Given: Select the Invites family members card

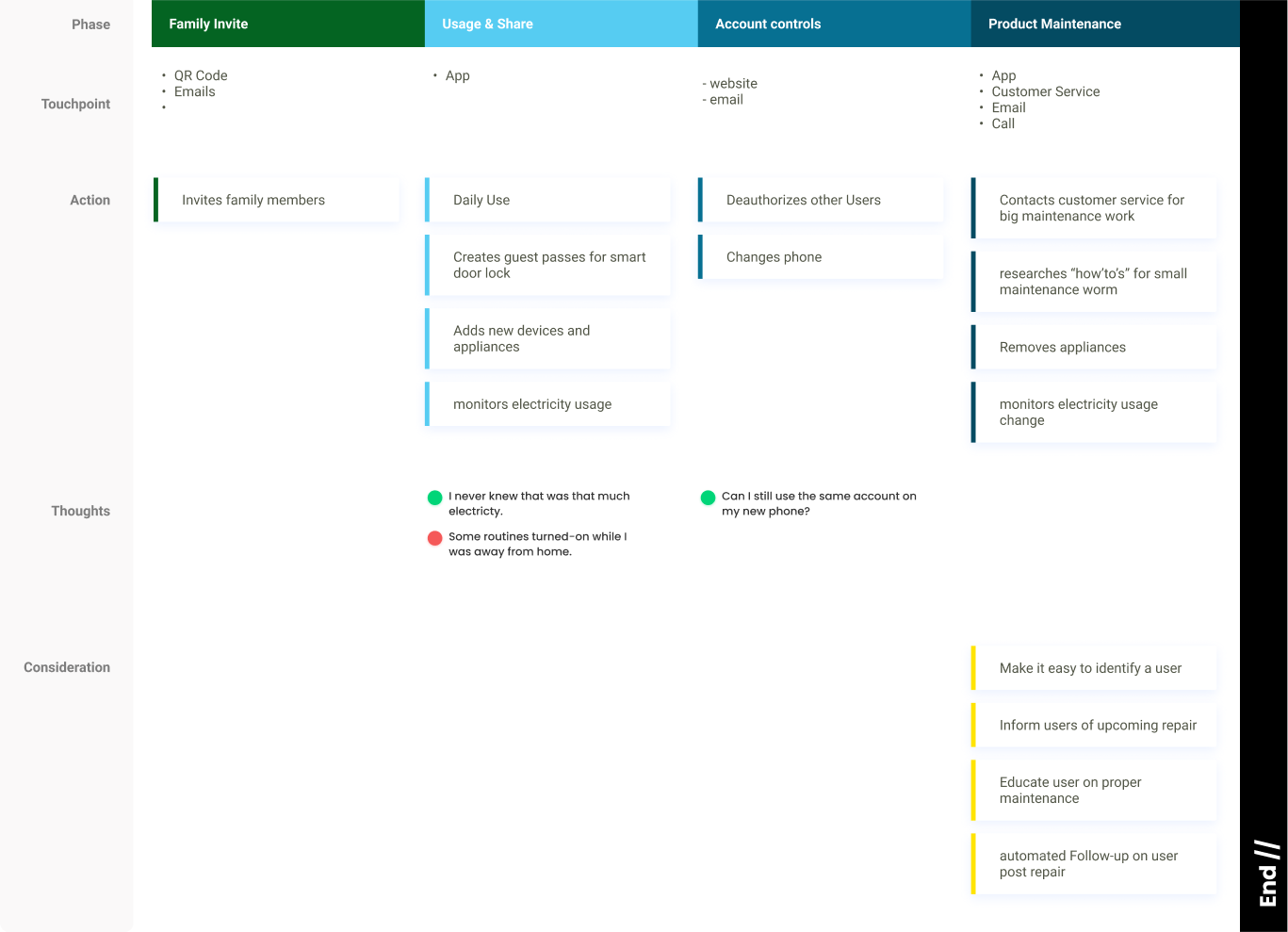Looking at the screenshot, I should point(276,200).
